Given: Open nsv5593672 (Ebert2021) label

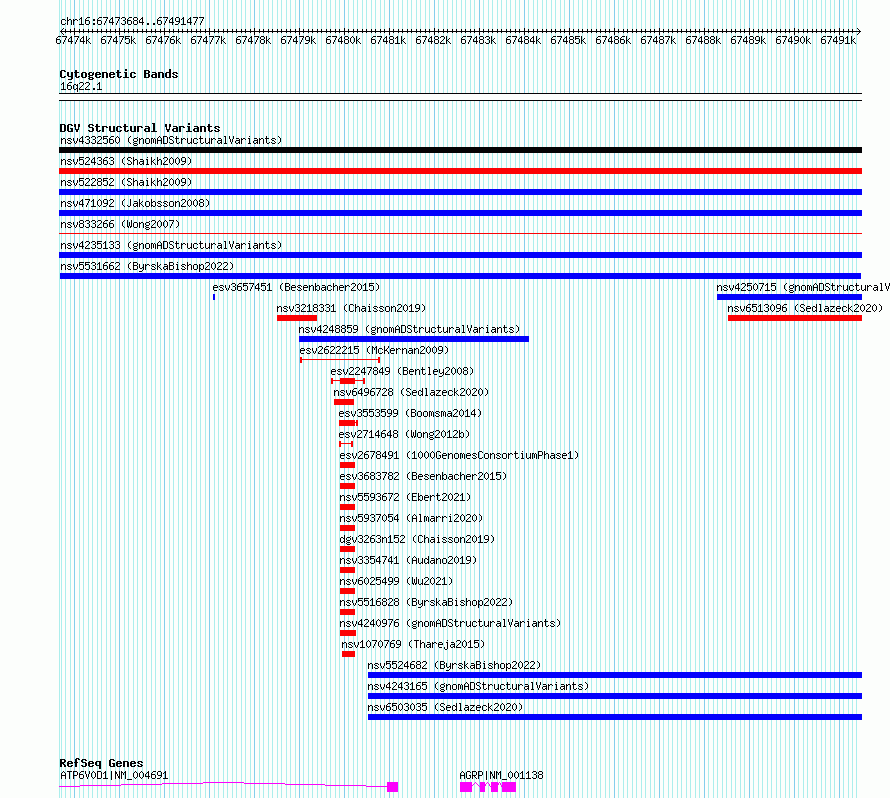Looking at the screenshot, I should (405, 497).
